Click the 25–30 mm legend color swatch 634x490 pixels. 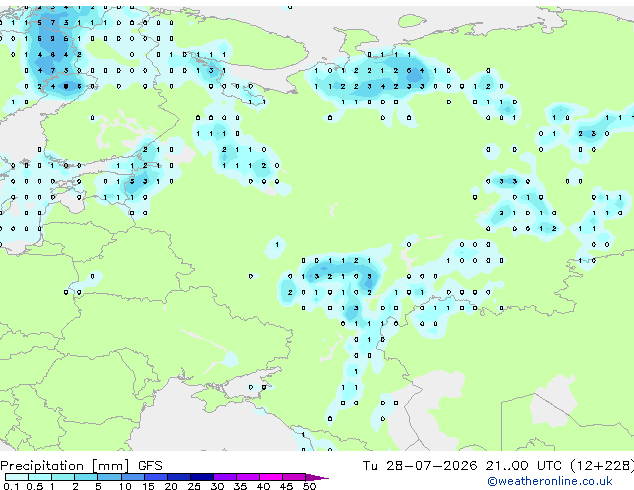pos(202,477)
